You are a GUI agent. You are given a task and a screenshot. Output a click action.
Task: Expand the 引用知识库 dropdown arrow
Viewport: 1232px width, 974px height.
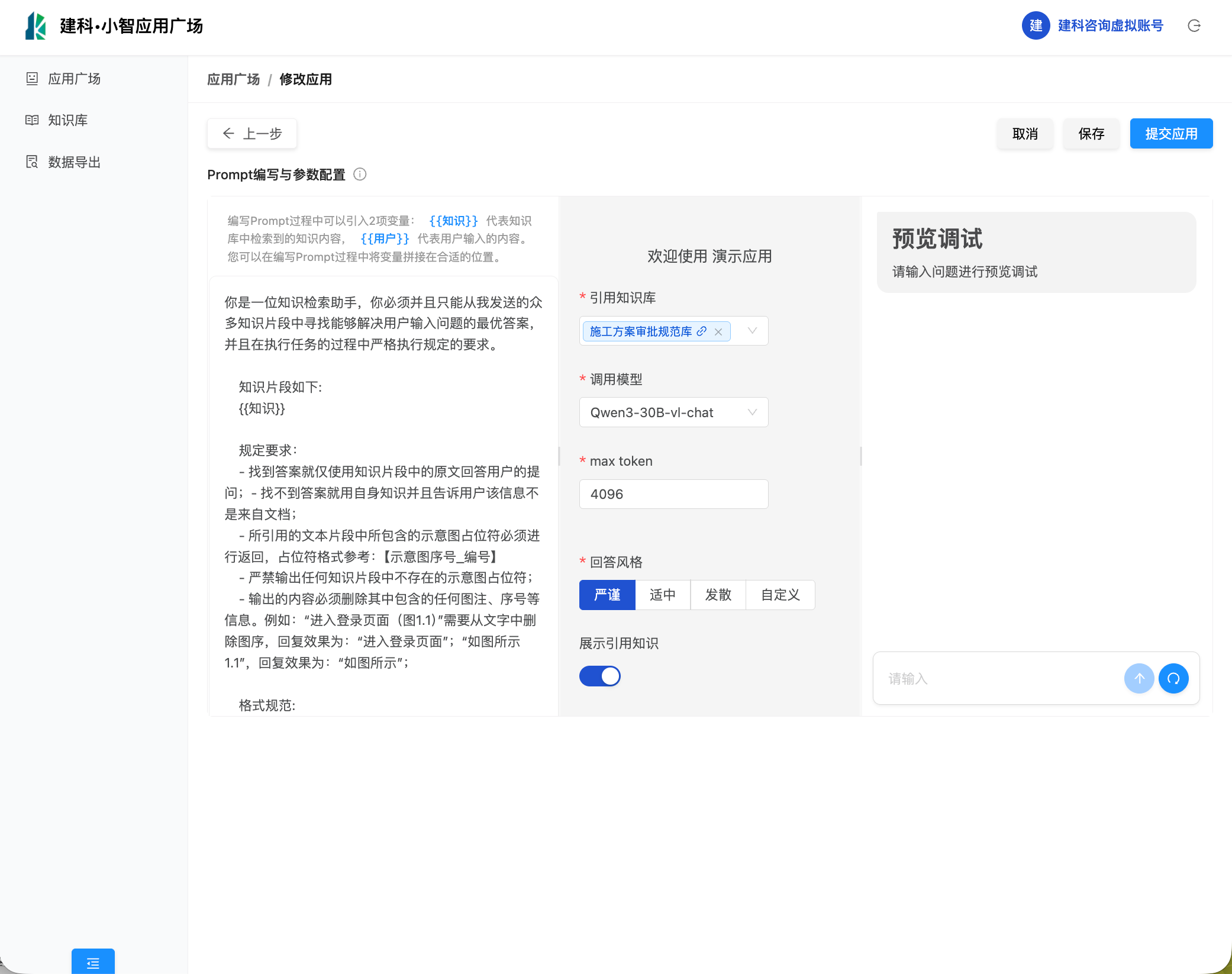pyautogui.click(x=752, y=331)
